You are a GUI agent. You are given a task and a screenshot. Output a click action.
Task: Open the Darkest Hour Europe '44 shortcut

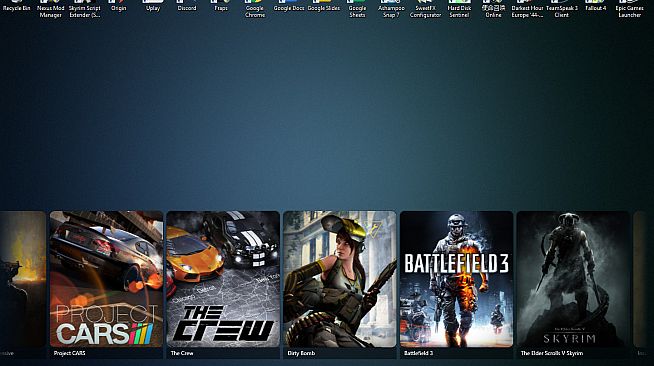pos(527,10)
